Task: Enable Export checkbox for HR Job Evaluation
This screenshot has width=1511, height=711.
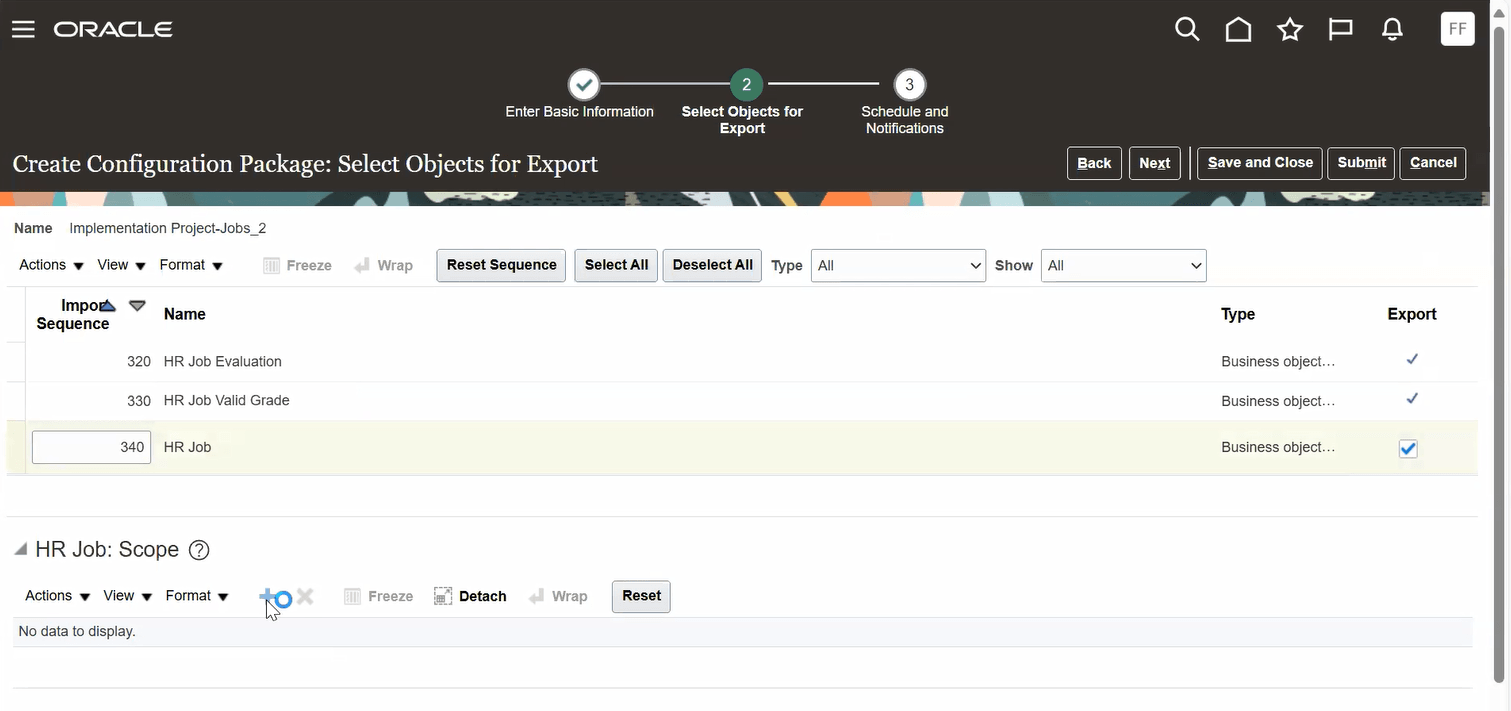Action: (x=1411, y=359)
